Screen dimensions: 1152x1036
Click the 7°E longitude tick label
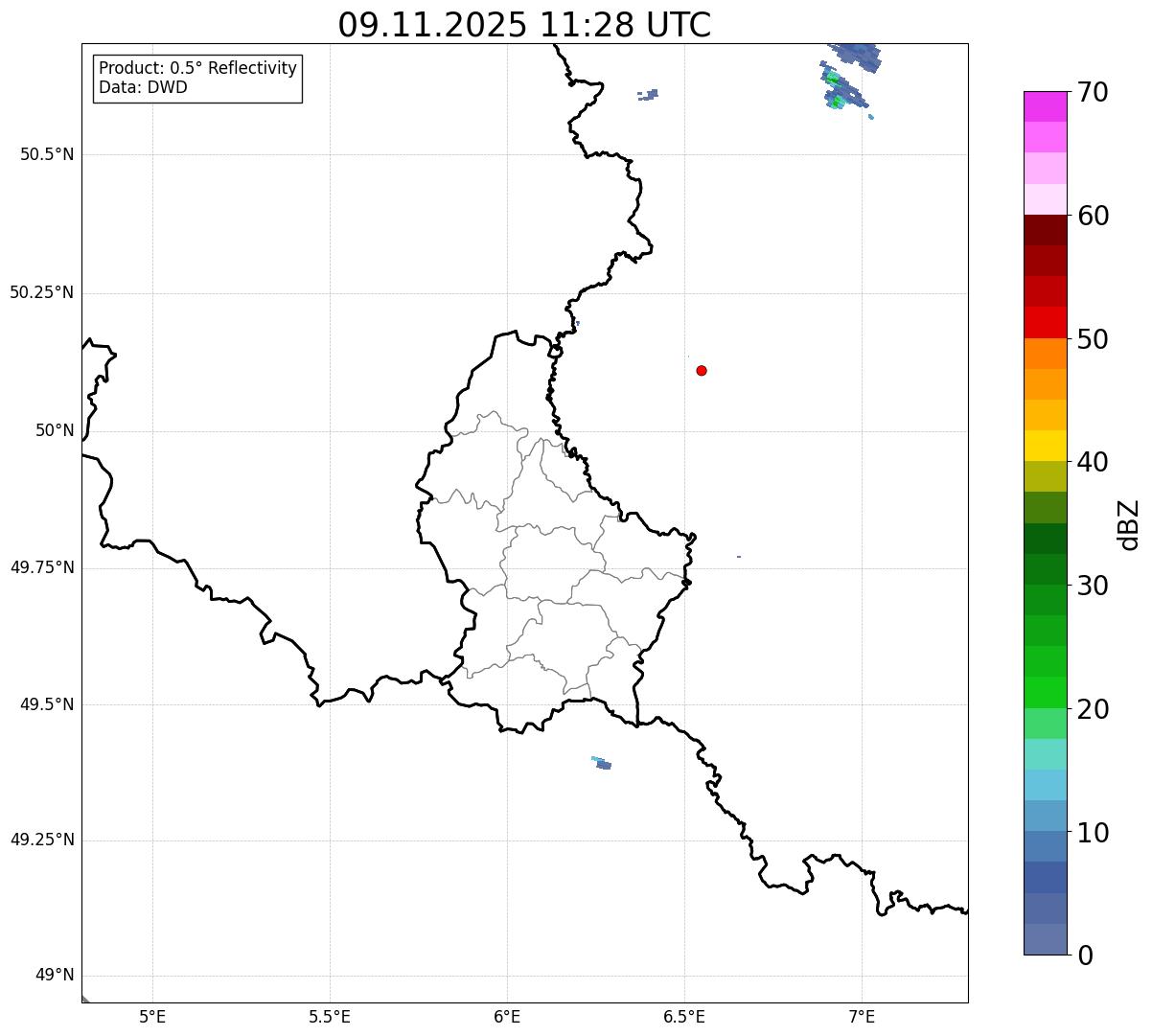point(863,1016)
